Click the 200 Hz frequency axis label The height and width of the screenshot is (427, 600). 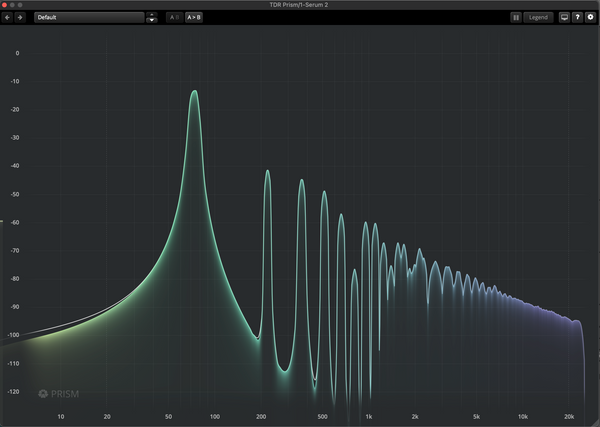pyautogui.click(x=261, y=417)
